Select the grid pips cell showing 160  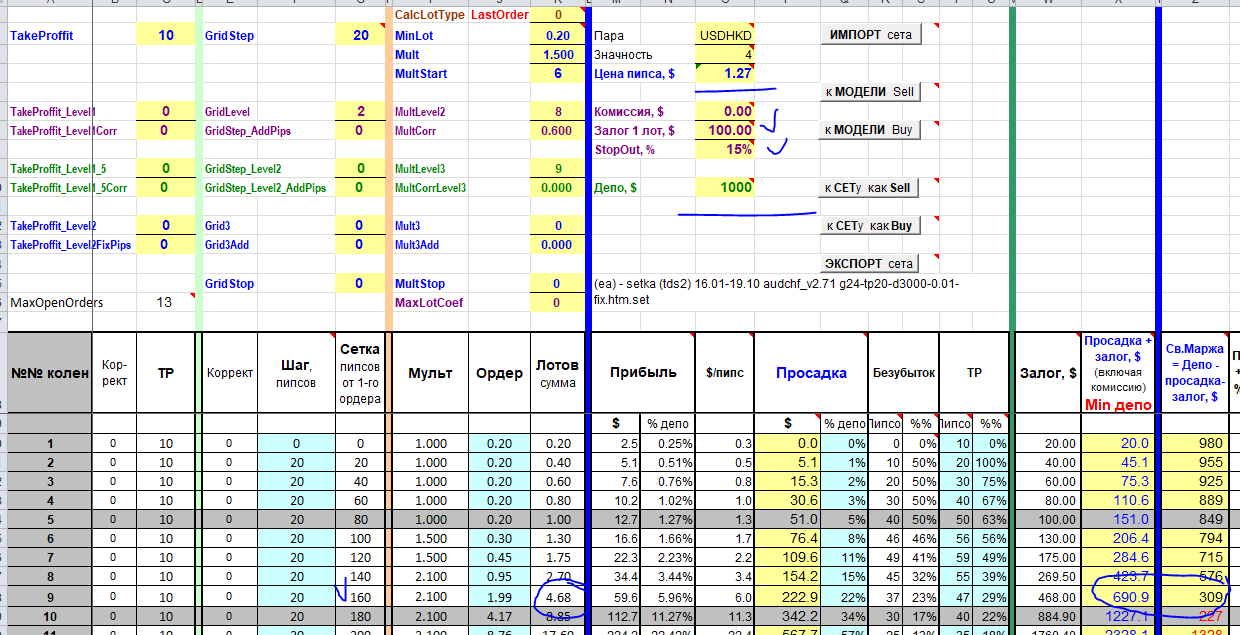point(360,596)
